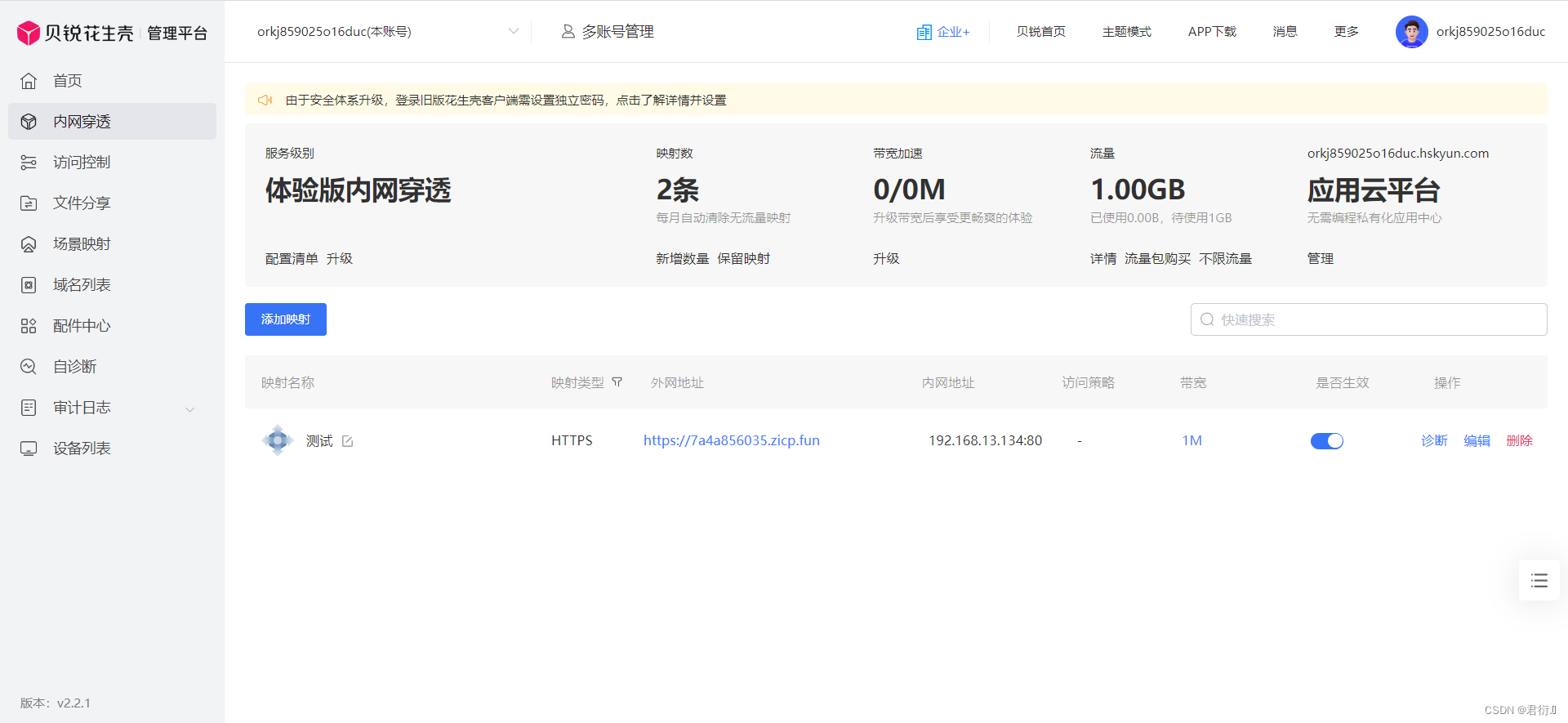Click 升级 under 带宽加速
This screenshot has height=723, width=1568.
click(x=886, y=259)
